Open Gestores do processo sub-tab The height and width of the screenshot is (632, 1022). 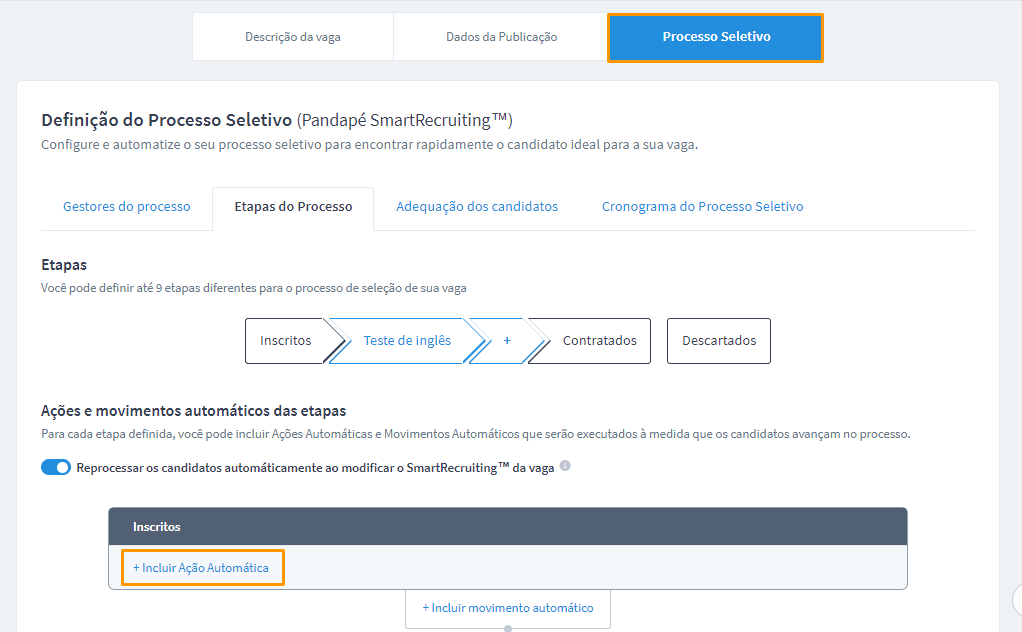point(126,207)
